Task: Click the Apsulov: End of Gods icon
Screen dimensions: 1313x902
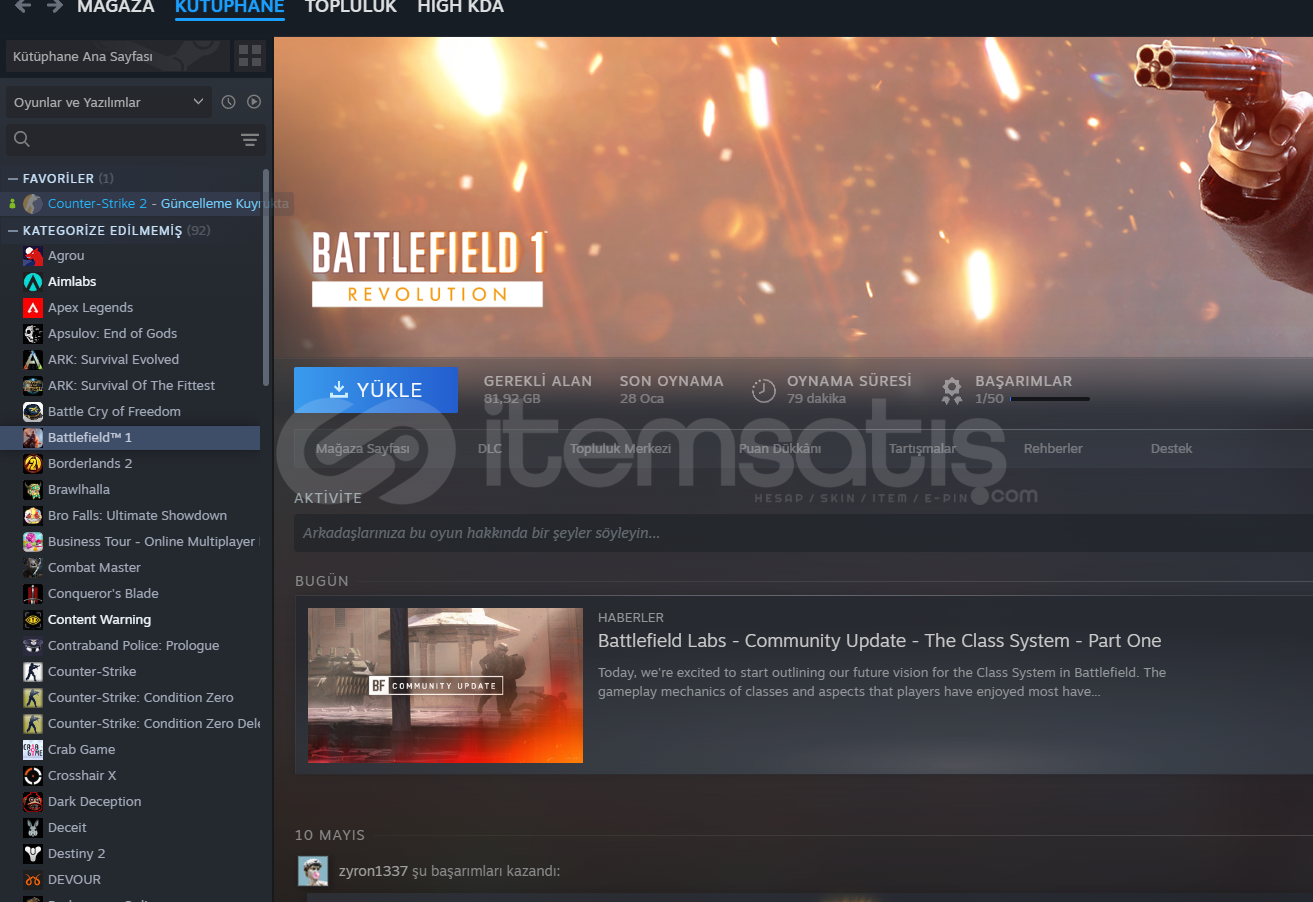Action: (33, 334)
